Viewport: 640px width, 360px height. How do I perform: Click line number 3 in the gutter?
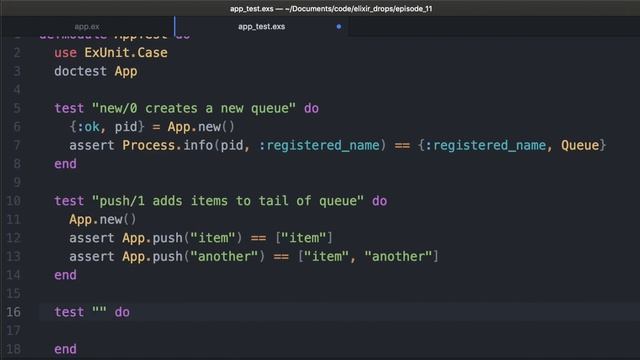coord(17,71)
